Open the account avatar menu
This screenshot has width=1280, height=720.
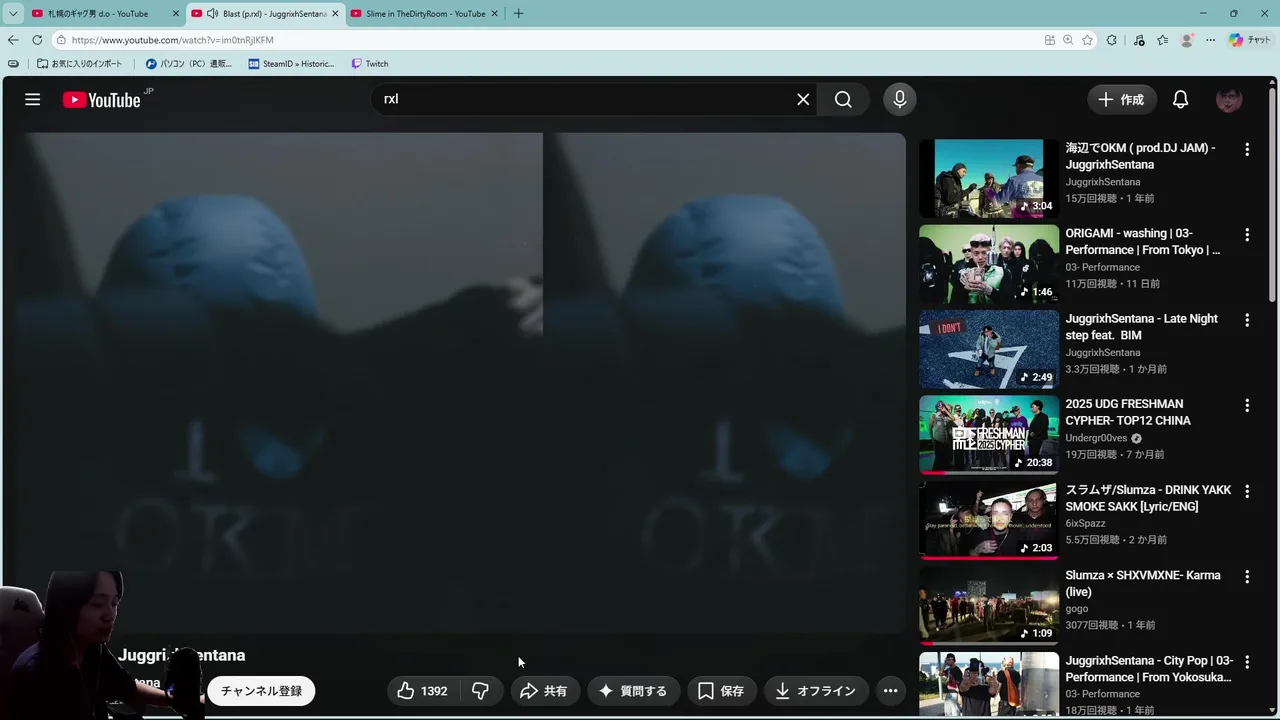[1229, 99]
